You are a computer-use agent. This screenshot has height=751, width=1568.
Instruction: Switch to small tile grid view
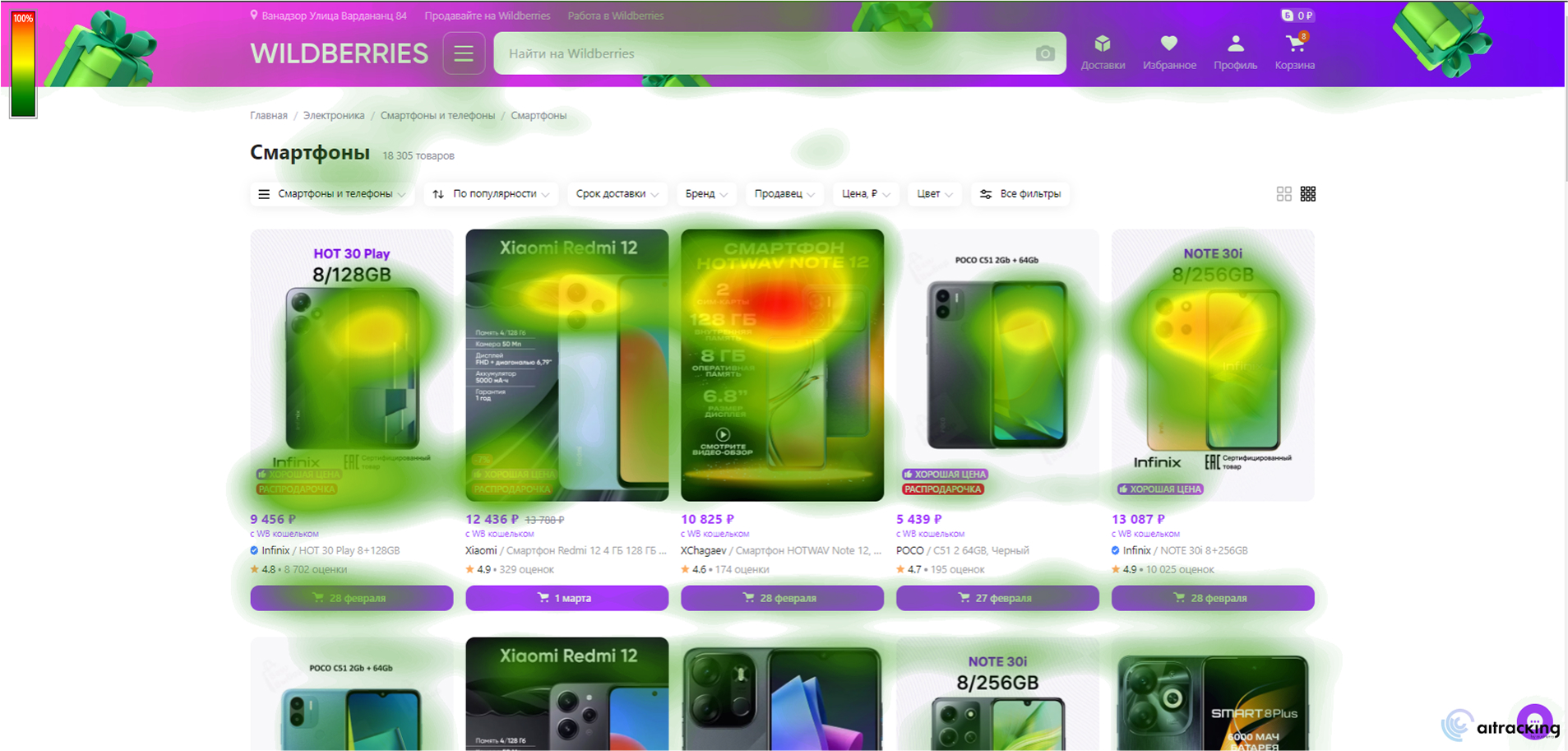point(1308,194)
